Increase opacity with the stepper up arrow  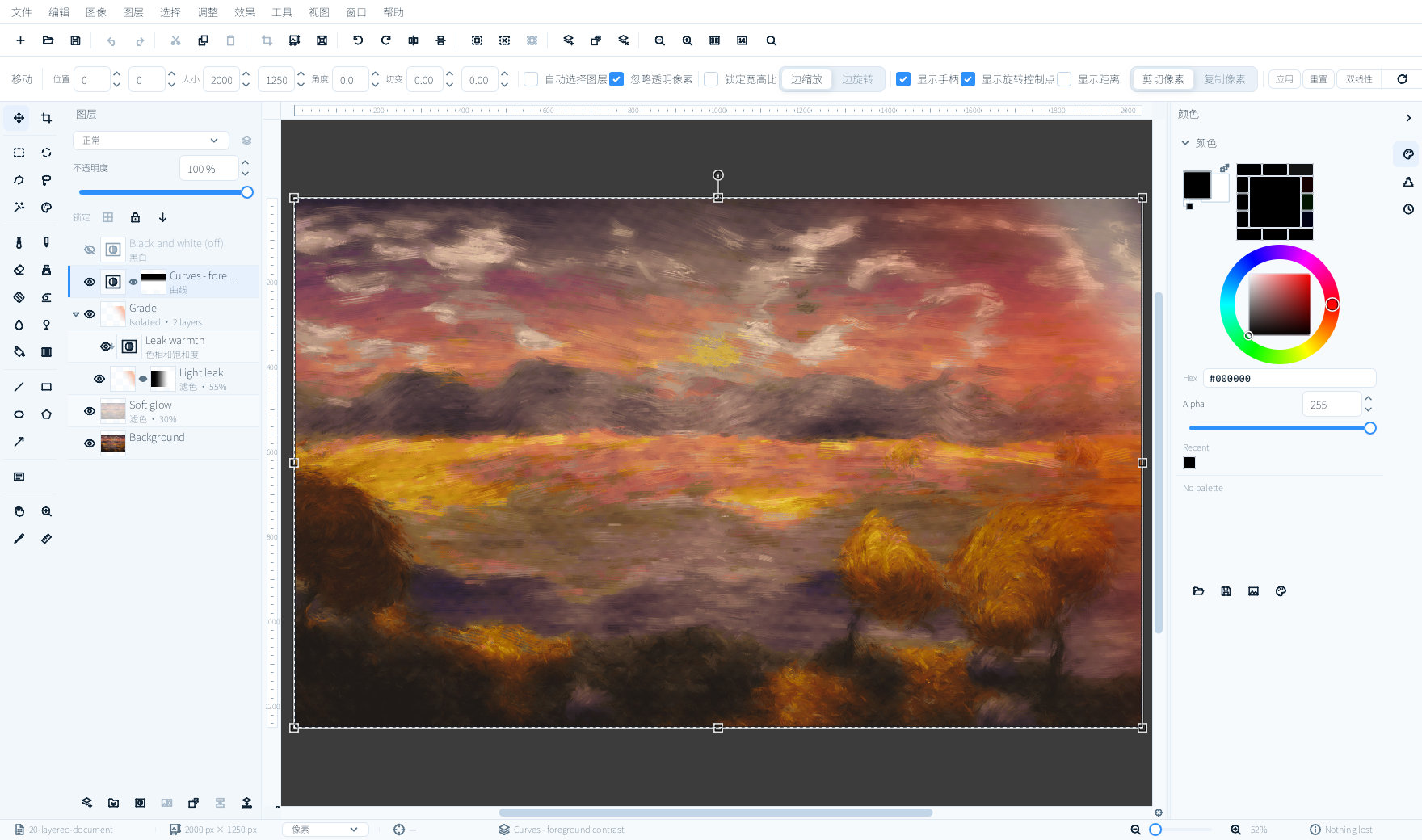click(246, 163)
